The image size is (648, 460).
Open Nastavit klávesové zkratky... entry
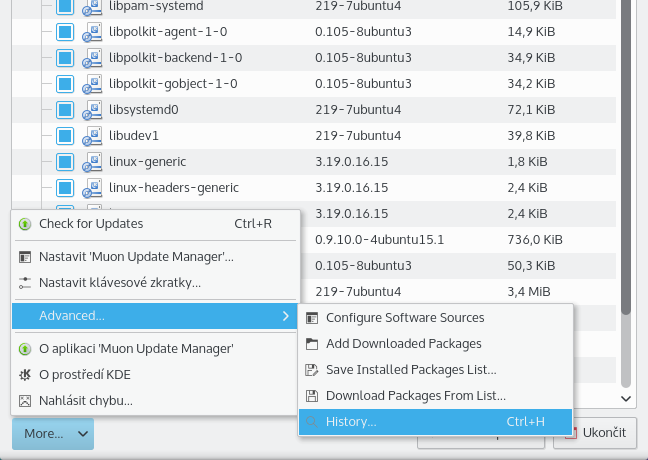(x=155, y=283)
